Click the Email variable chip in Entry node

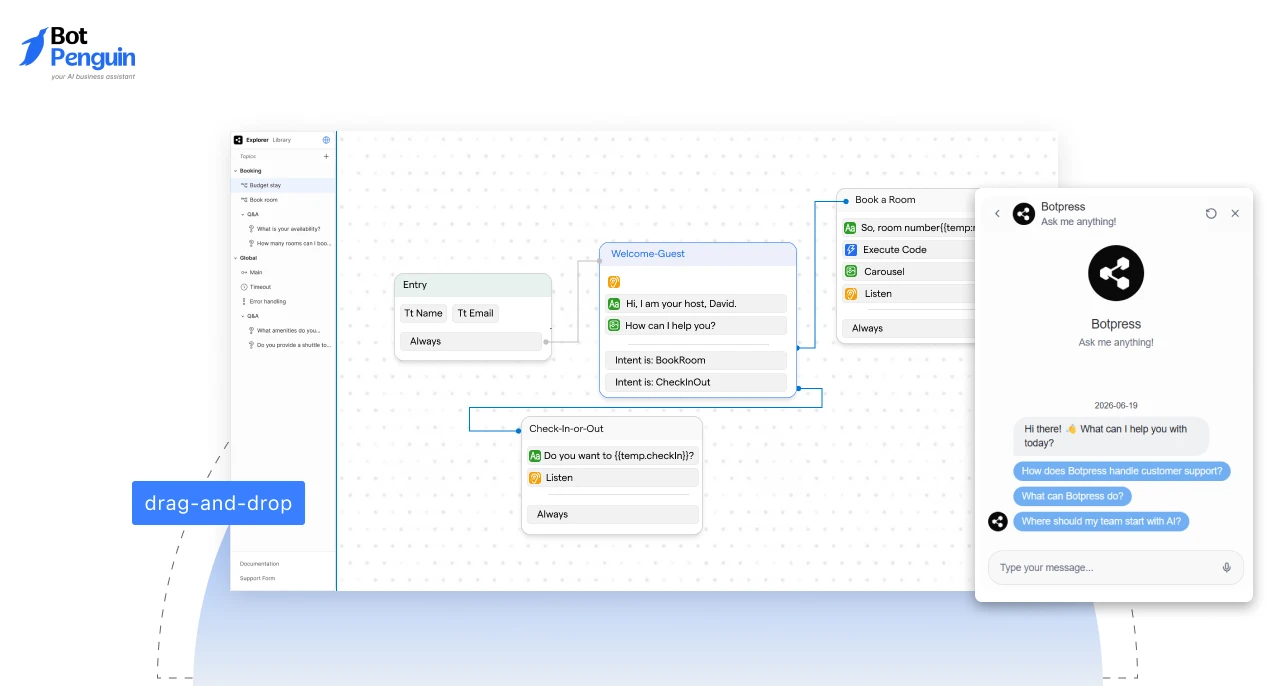tap(475, 313)
